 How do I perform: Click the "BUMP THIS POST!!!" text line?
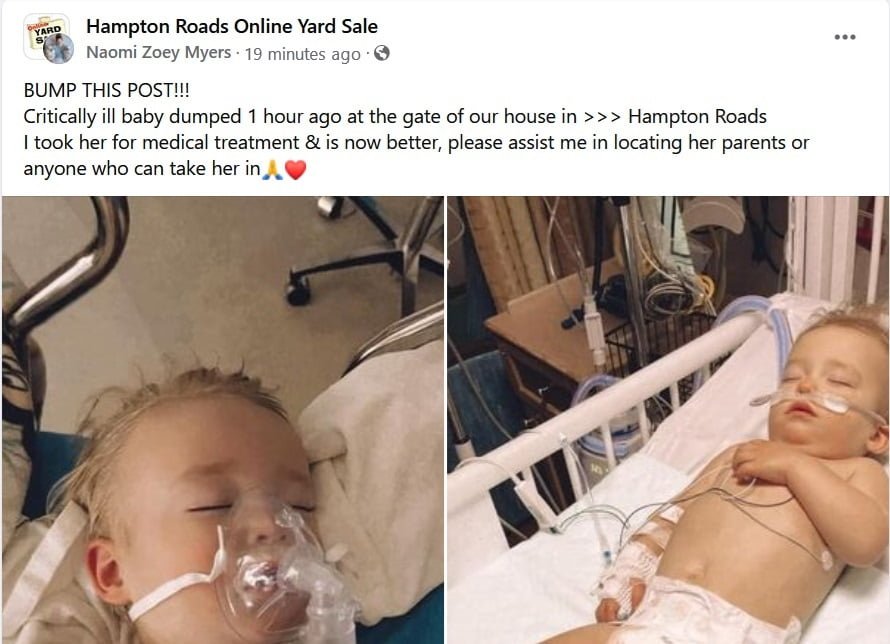pyautogui.click(x=107, y=90)
